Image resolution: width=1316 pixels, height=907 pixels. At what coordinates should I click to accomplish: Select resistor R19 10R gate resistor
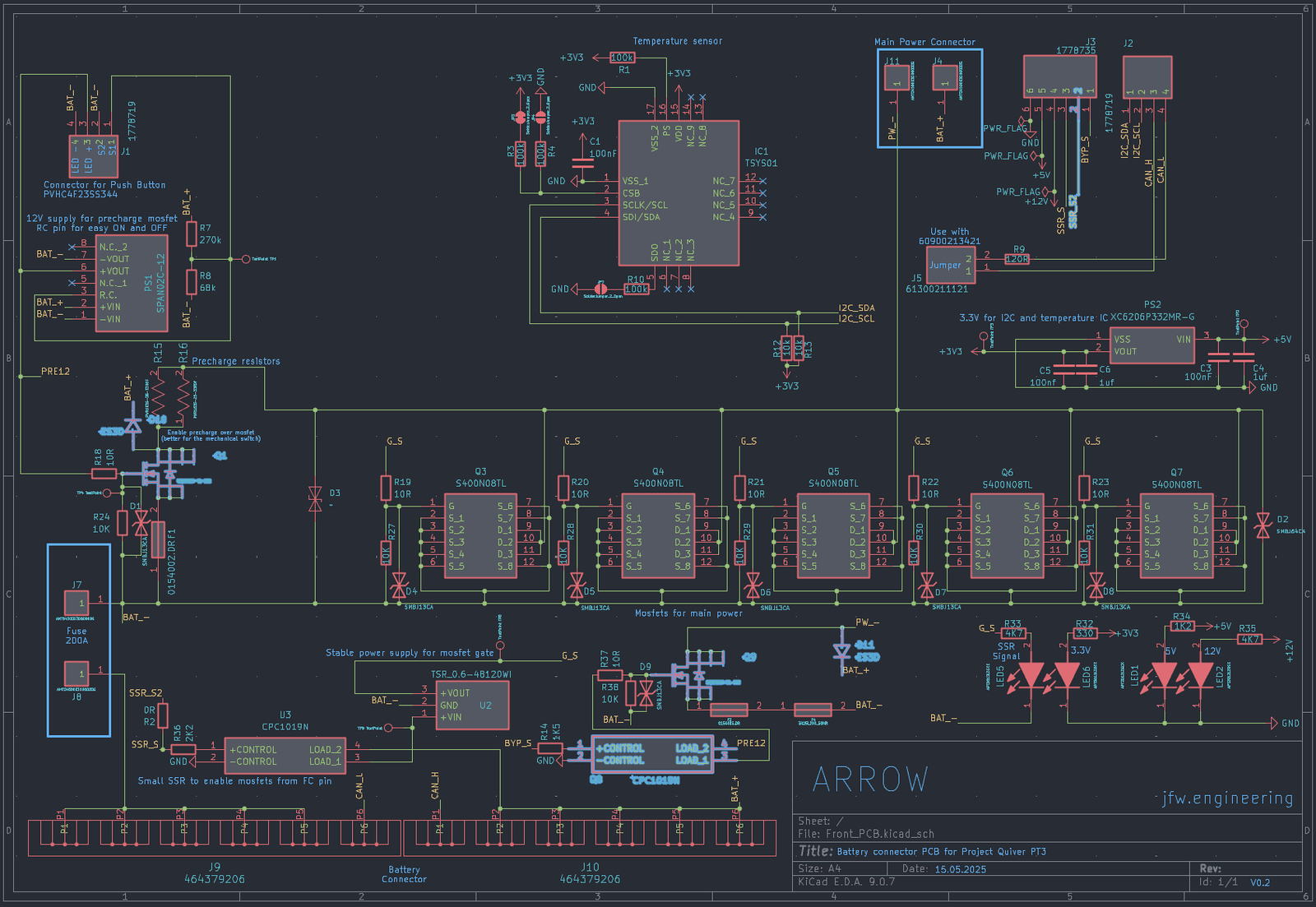tap(386, 488)
